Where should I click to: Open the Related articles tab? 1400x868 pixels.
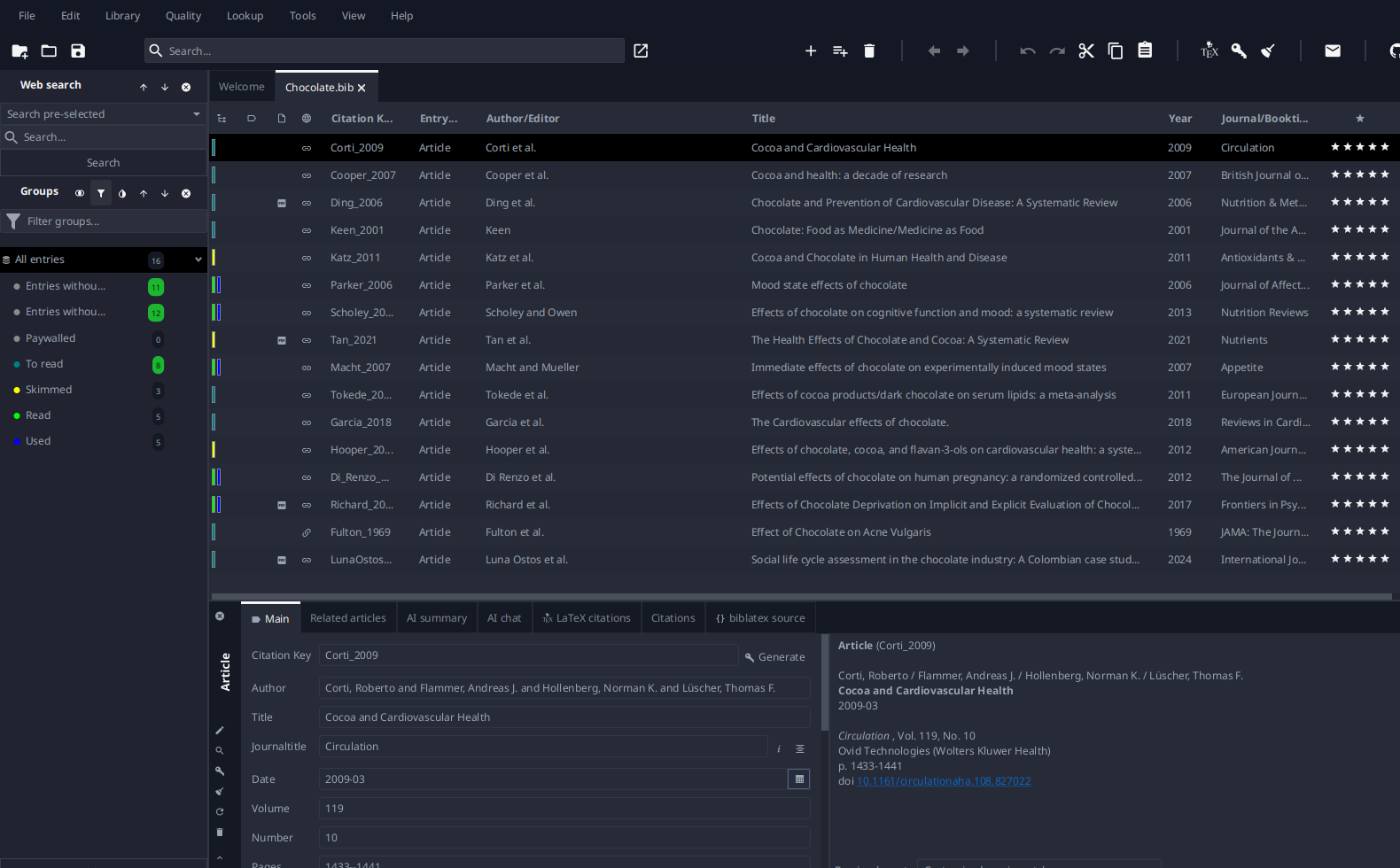click(348, 618)
